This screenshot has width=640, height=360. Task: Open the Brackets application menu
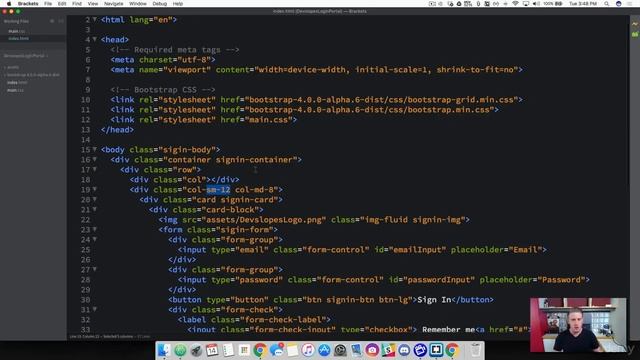click(x=28, y=4)
